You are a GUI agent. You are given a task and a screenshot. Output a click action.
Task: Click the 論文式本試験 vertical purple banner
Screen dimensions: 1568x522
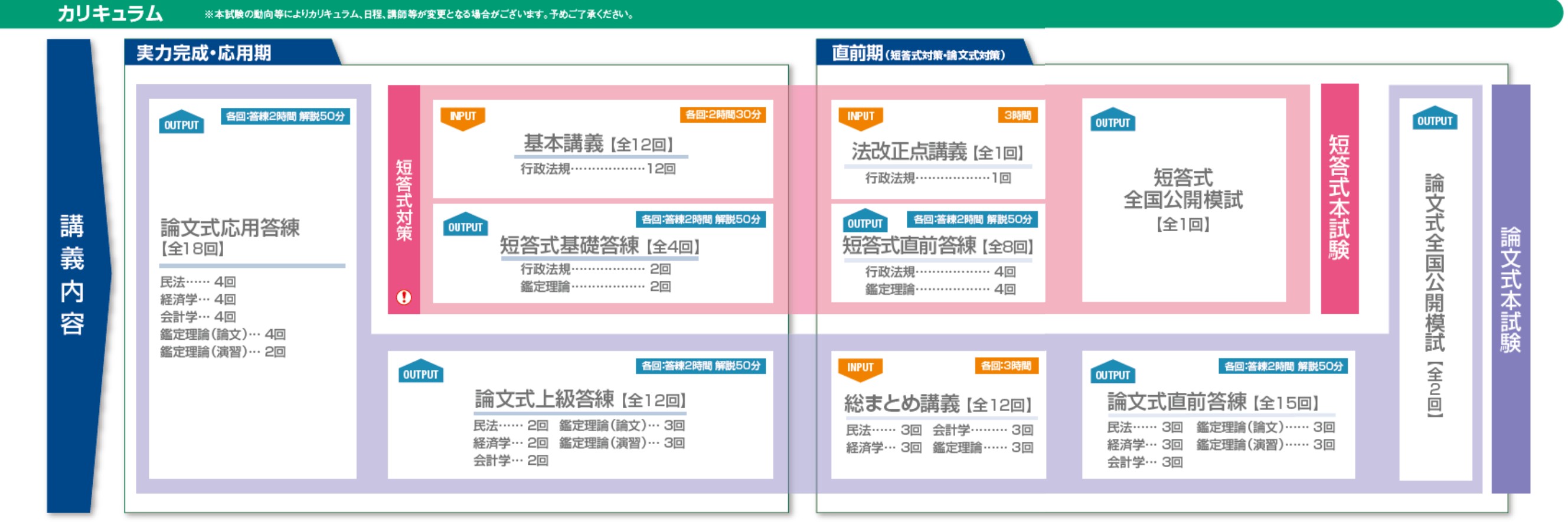click(x=1510, y=289)
